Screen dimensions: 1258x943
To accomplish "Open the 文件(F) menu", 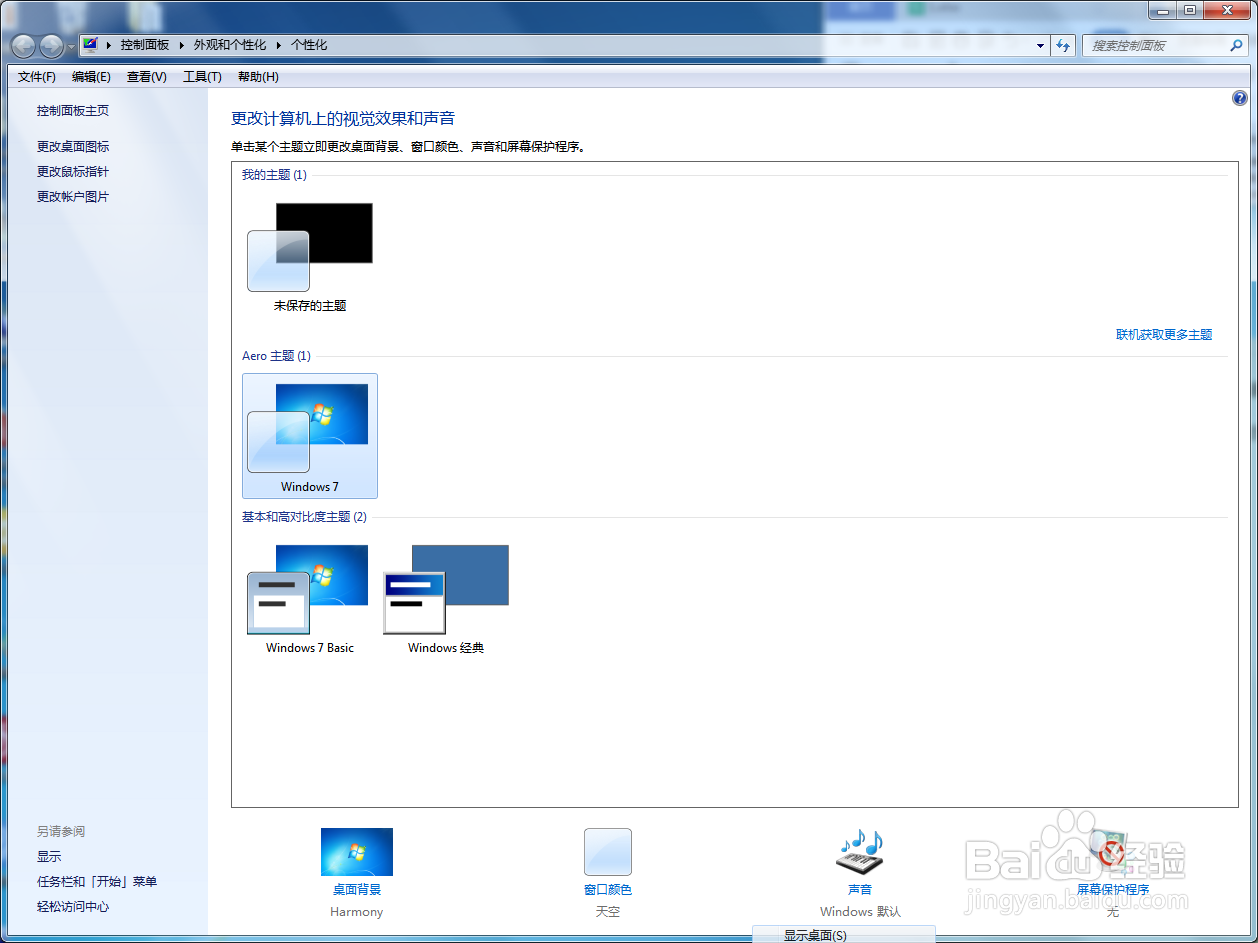I will [37, 77].
